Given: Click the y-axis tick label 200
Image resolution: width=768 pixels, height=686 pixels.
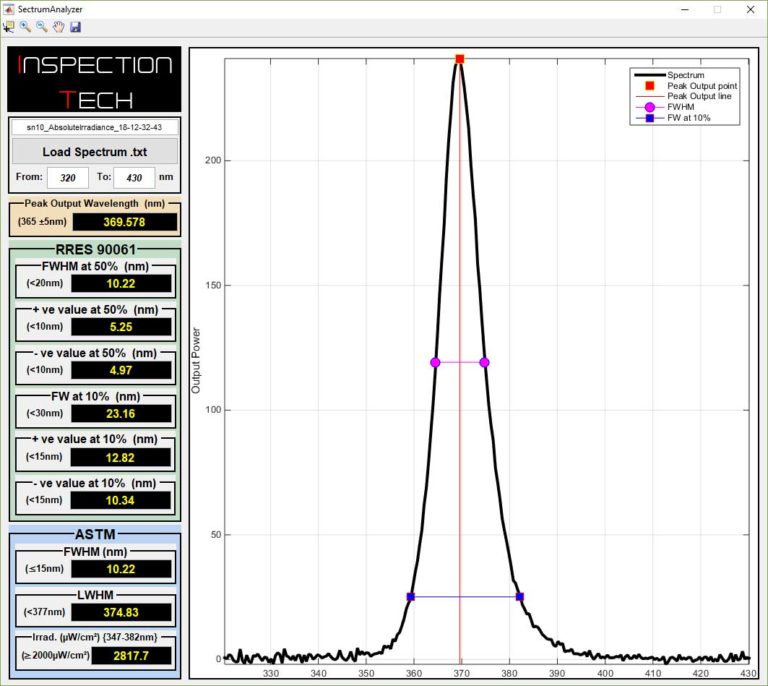Looking at the screenshot, I should click(x=213, y=160).
